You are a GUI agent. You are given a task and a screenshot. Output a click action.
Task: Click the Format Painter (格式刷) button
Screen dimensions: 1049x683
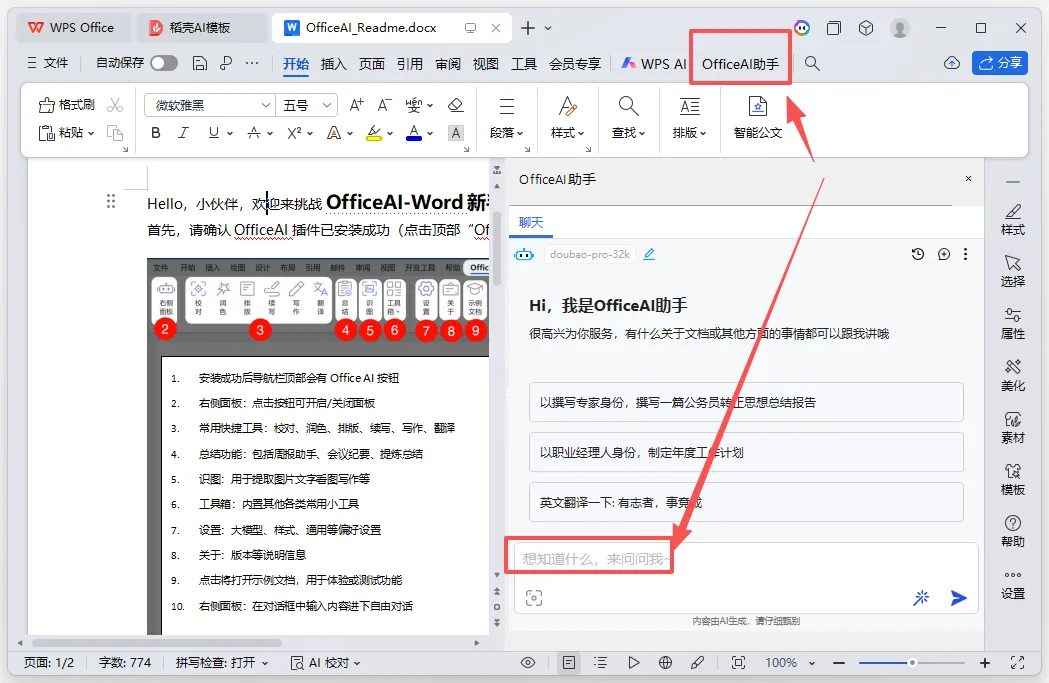point(67,105)
